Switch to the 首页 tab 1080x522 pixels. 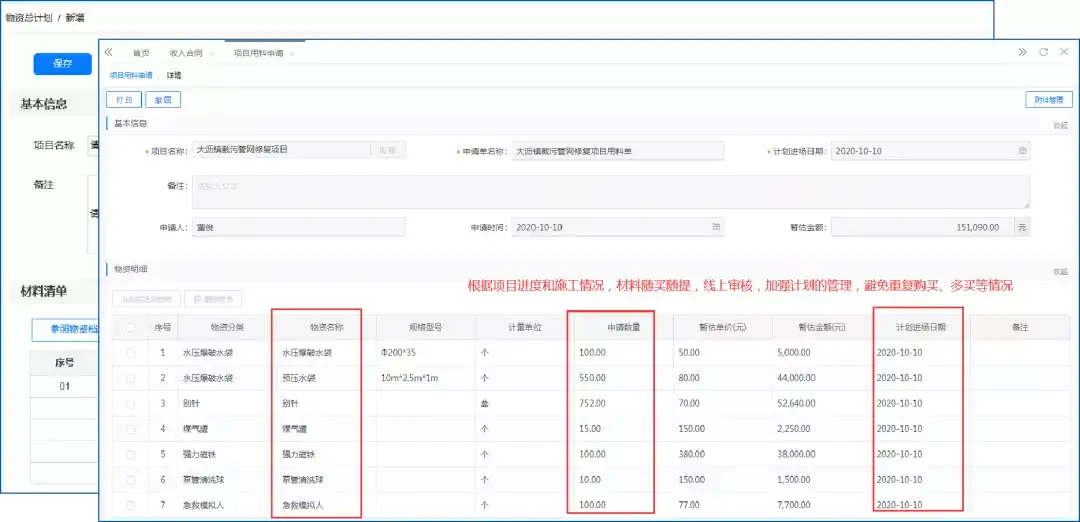coord(141,53)
